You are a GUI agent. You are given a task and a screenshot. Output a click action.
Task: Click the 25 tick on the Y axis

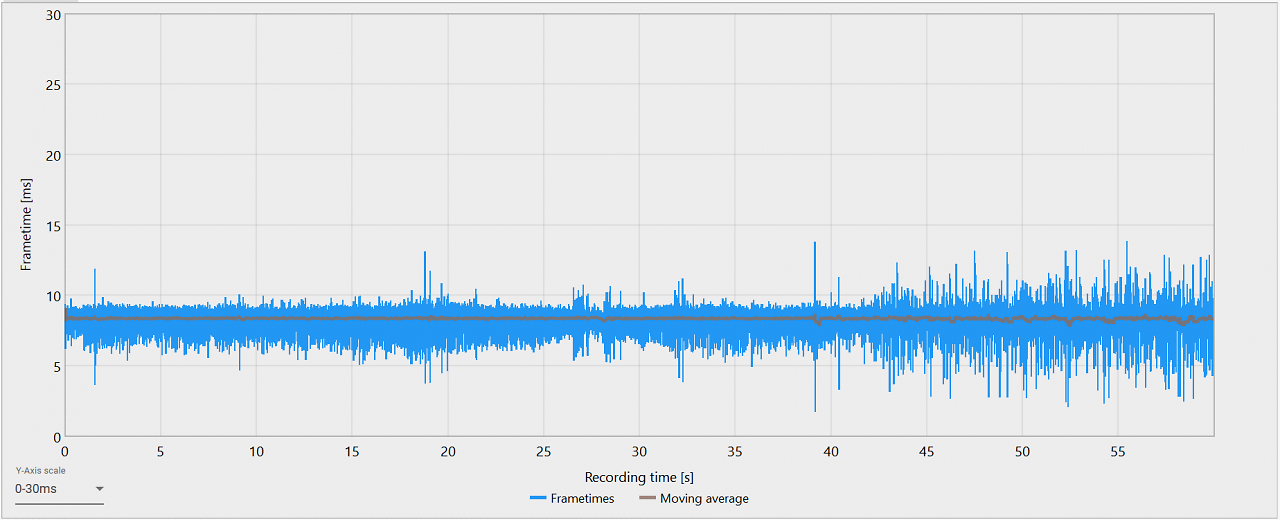[x=54, y=85]
